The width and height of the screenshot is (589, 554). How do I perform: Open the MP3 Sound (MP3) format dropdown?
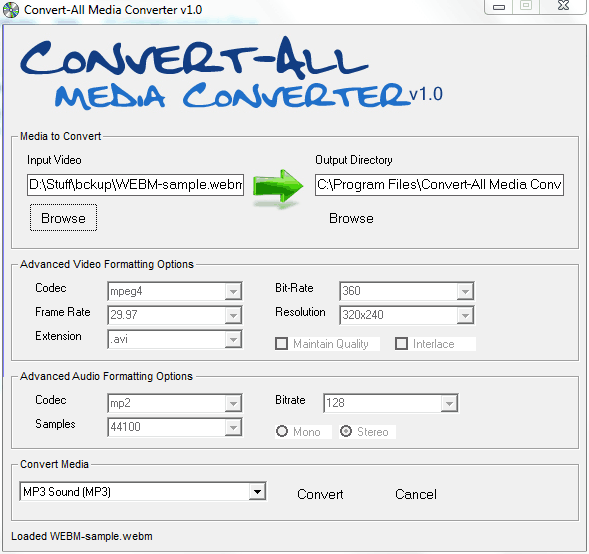(x=143, y=492)
